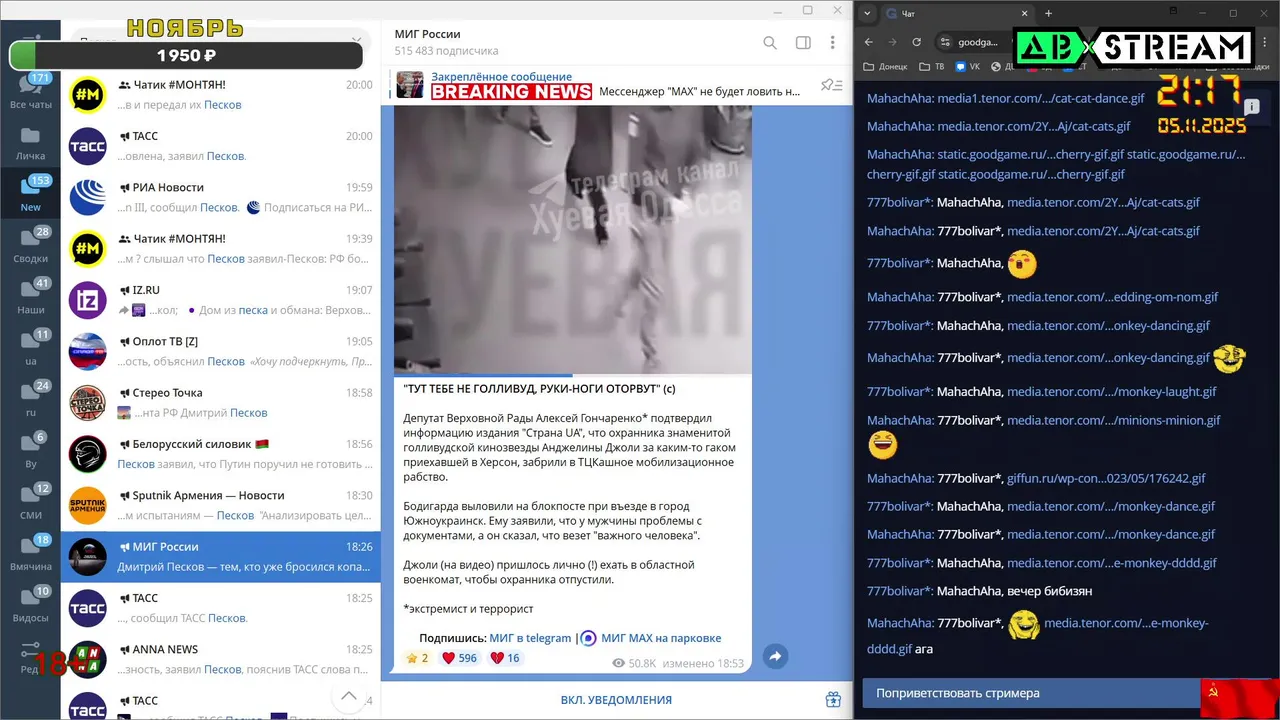This screenshot has width=1280, height=720.
Task: Open the Белорусский силовик channel
Action: pos(221,454)
